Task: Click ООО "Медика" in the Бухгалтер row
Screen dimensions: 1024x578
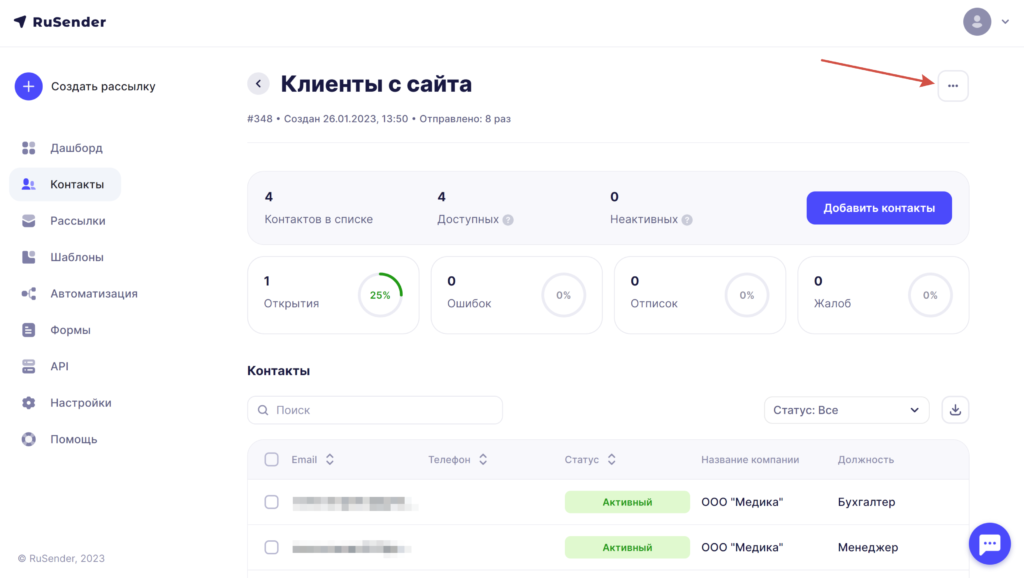Action: click(742, 502)
